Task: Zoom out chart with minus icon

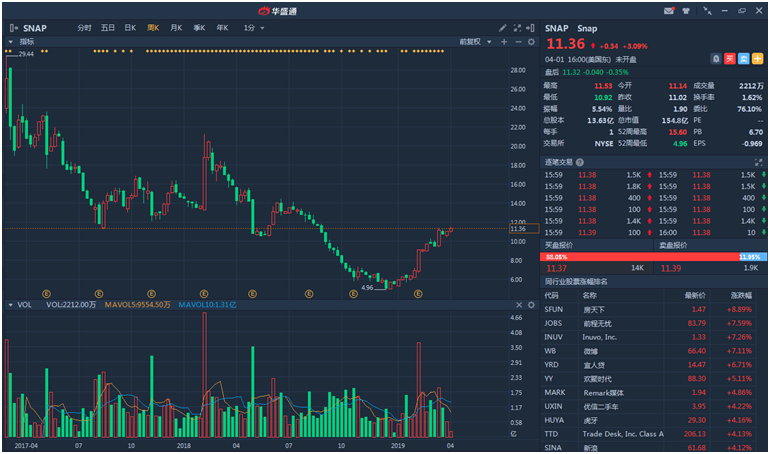Action: pos(518,42)
